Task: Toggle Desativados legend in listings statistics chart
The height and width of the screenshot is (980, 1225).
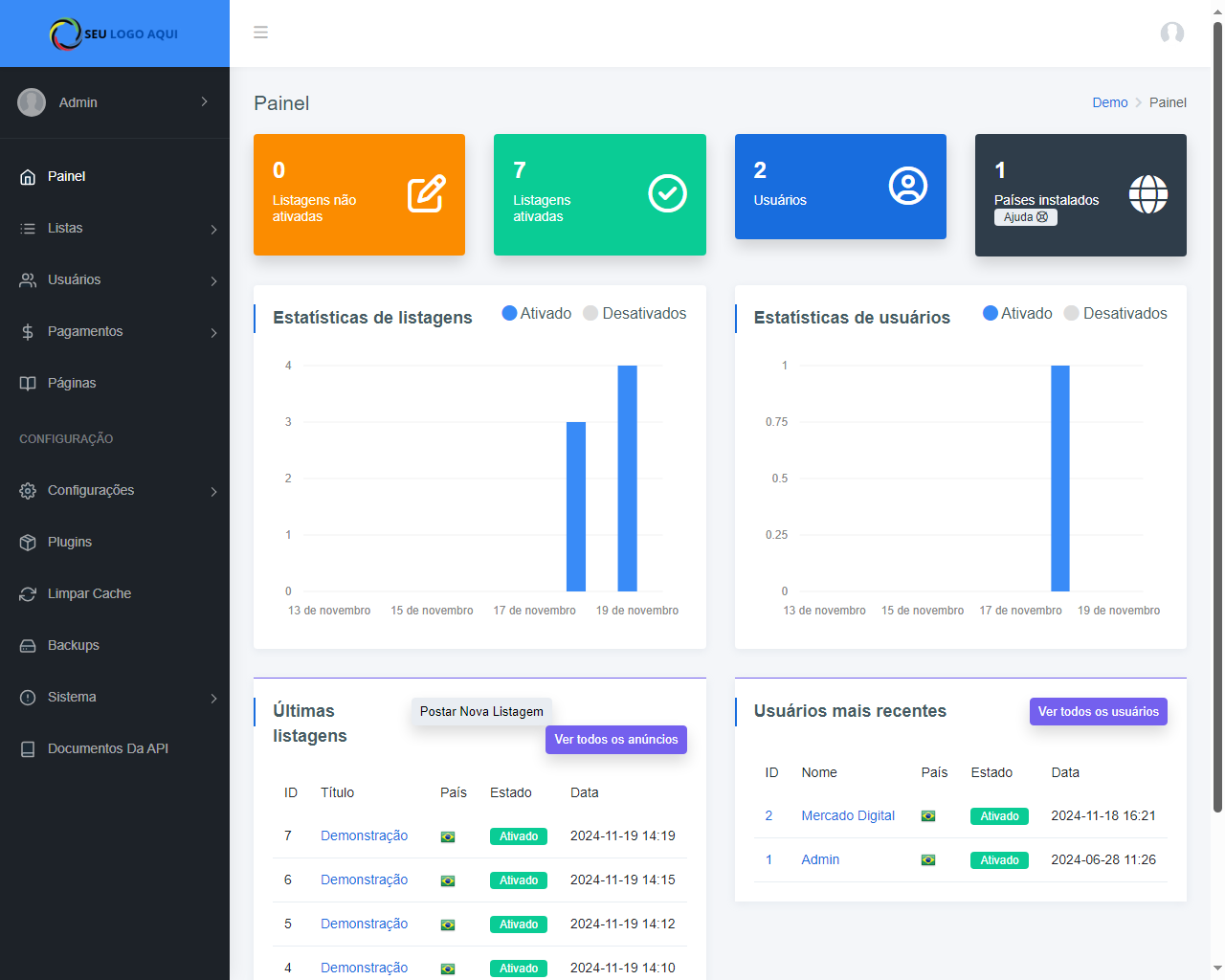Action: coord(635,314)
